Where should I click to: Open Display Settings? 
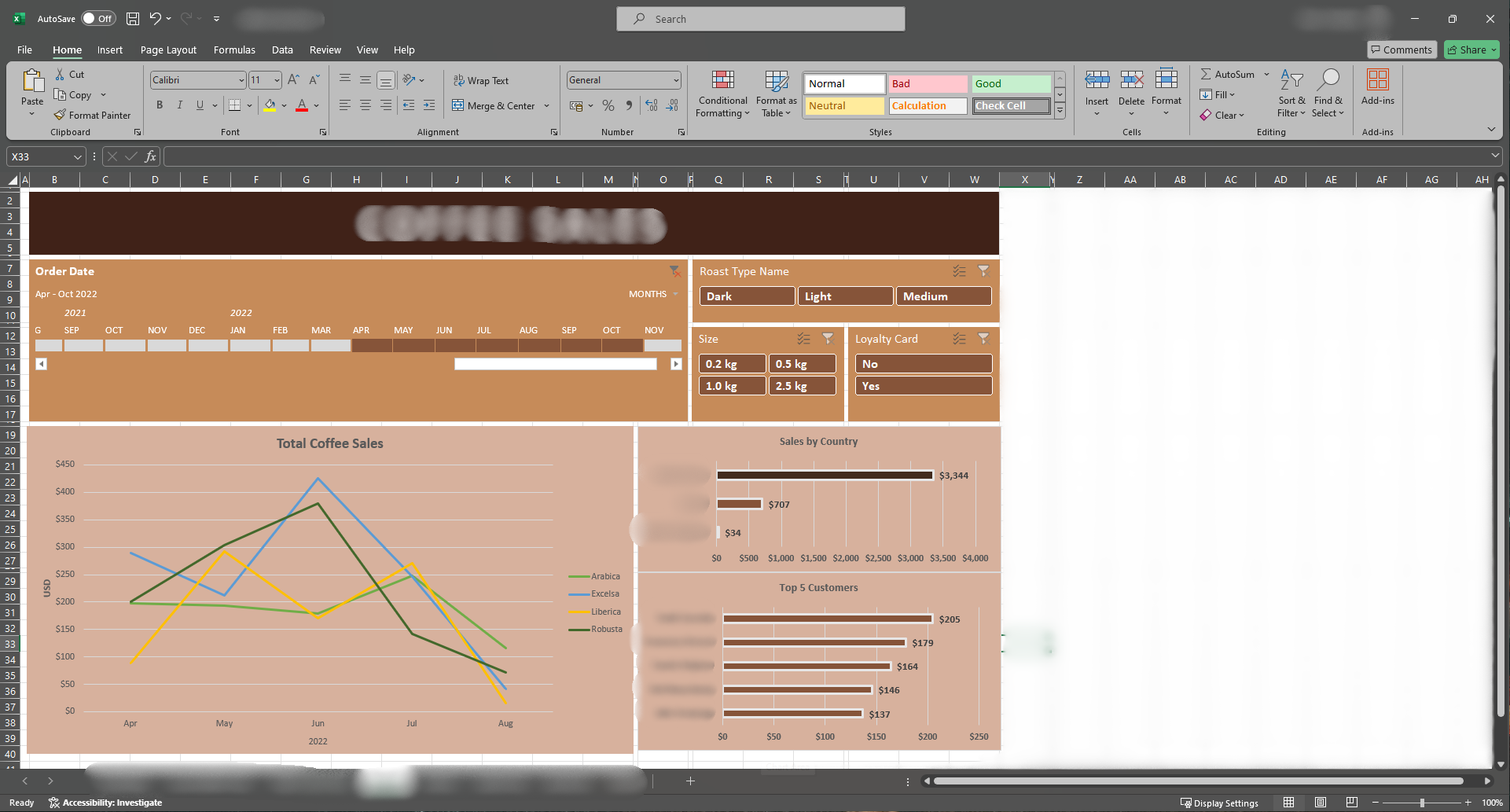tap(1219, 803)
